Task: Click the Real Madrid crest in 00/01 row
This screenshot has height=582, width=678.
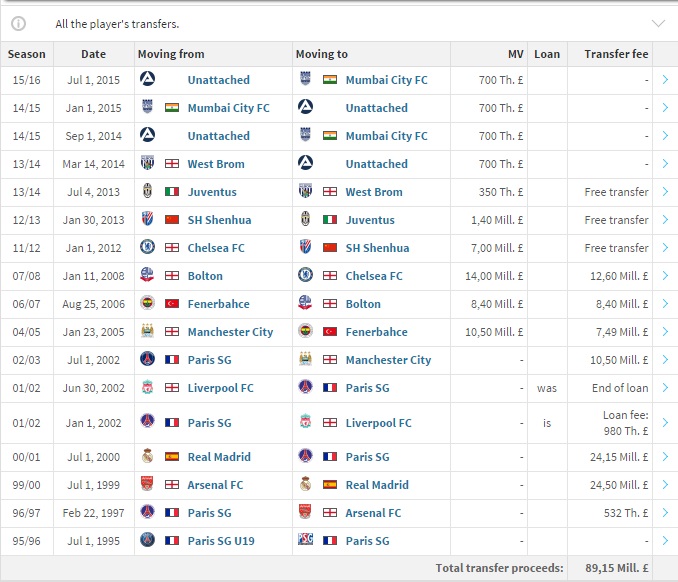Action: pyautogui.click(x=147, y=457)
